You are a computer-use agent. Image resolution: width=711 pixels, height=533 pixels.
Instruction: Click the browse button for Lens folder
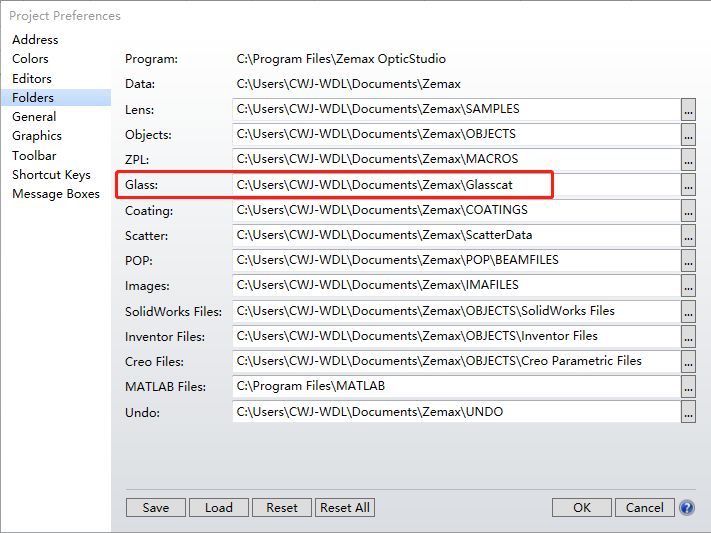[x=688, y=109]
